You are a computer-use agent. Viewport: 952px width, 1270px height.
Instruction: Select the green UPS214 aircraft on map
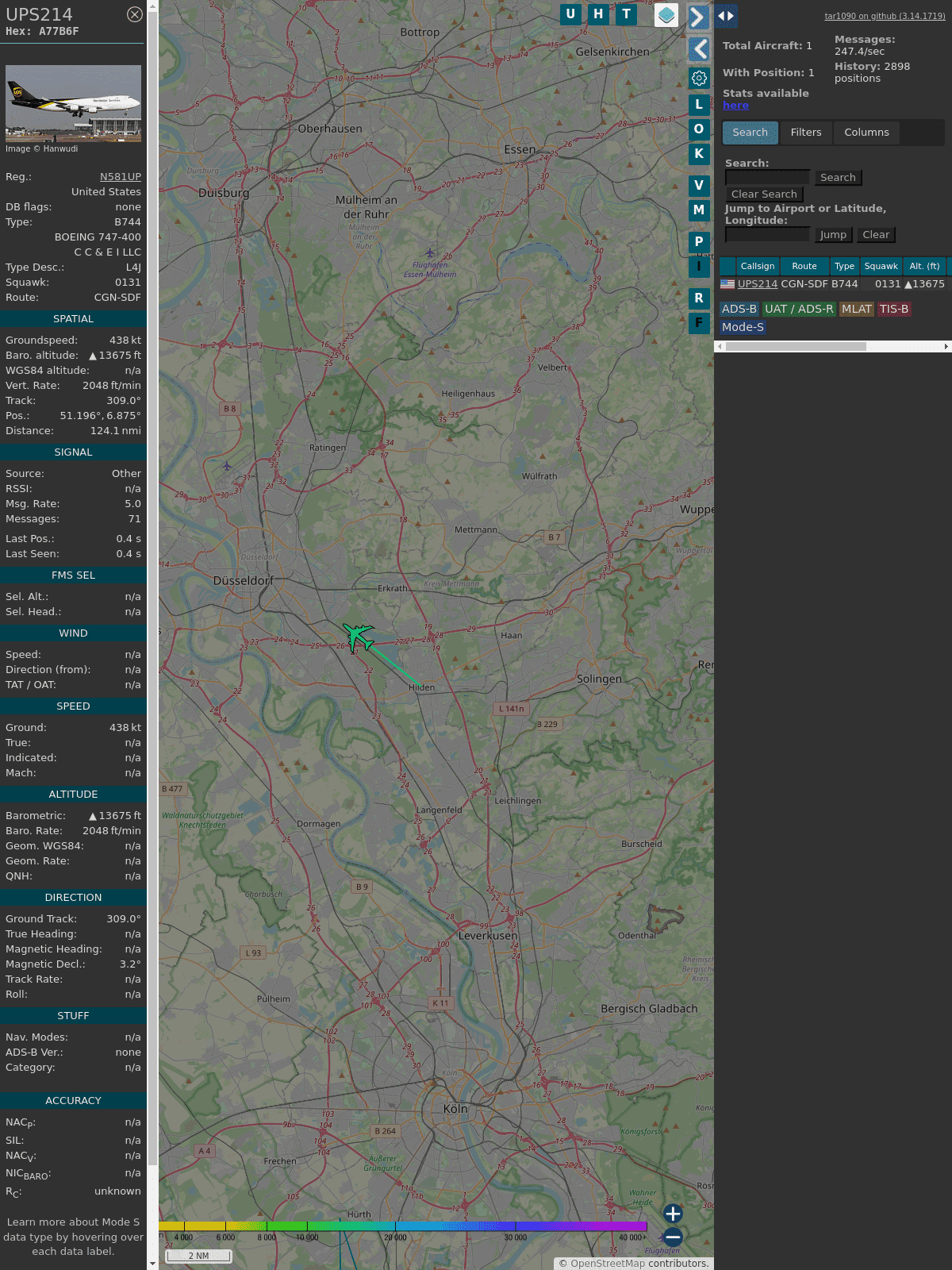[x=358, y=637]
